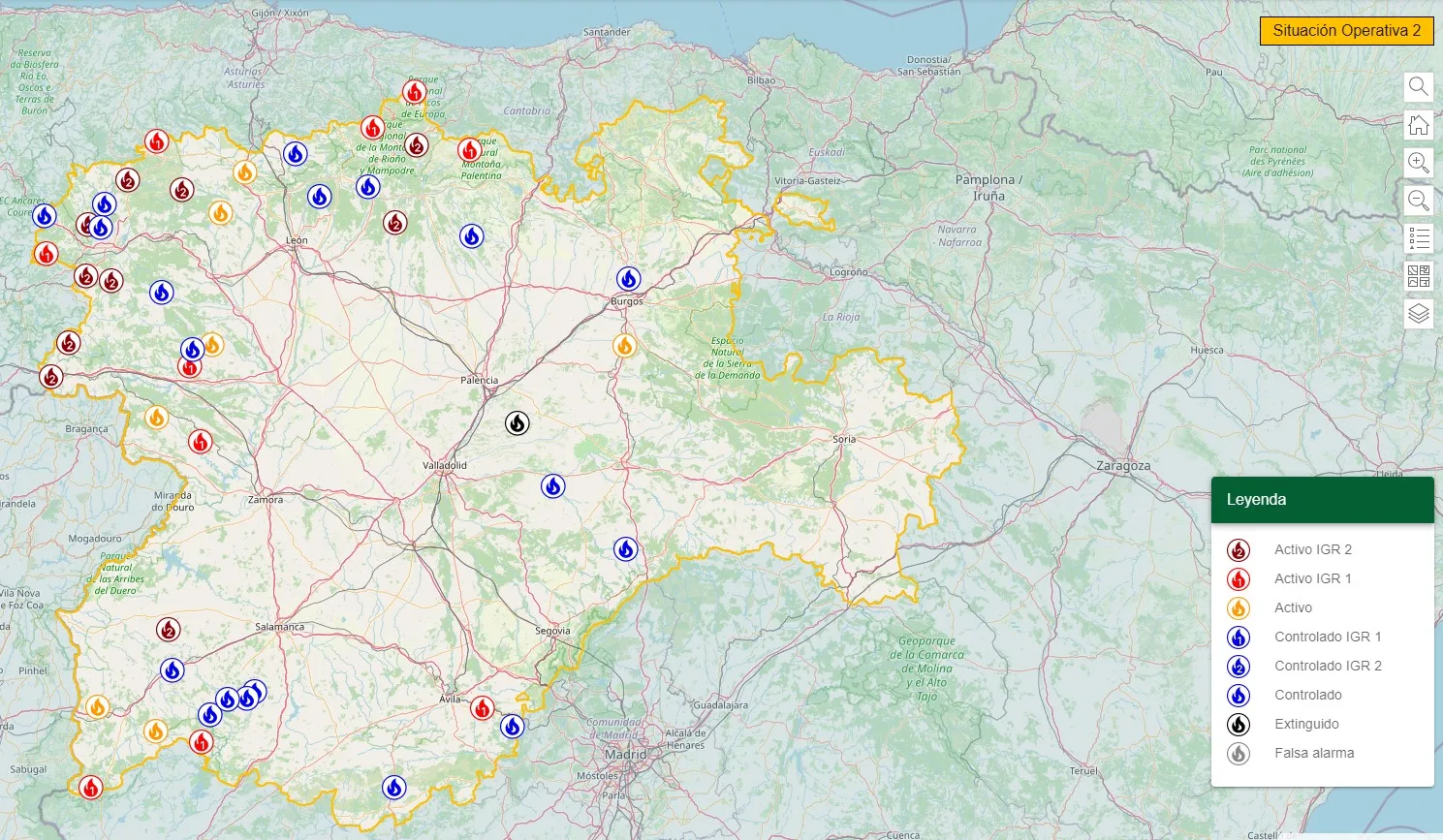Click the Falsa alarma legend icon
The width and height of the screenshot is (1443, 840).
pos(1239,754)
